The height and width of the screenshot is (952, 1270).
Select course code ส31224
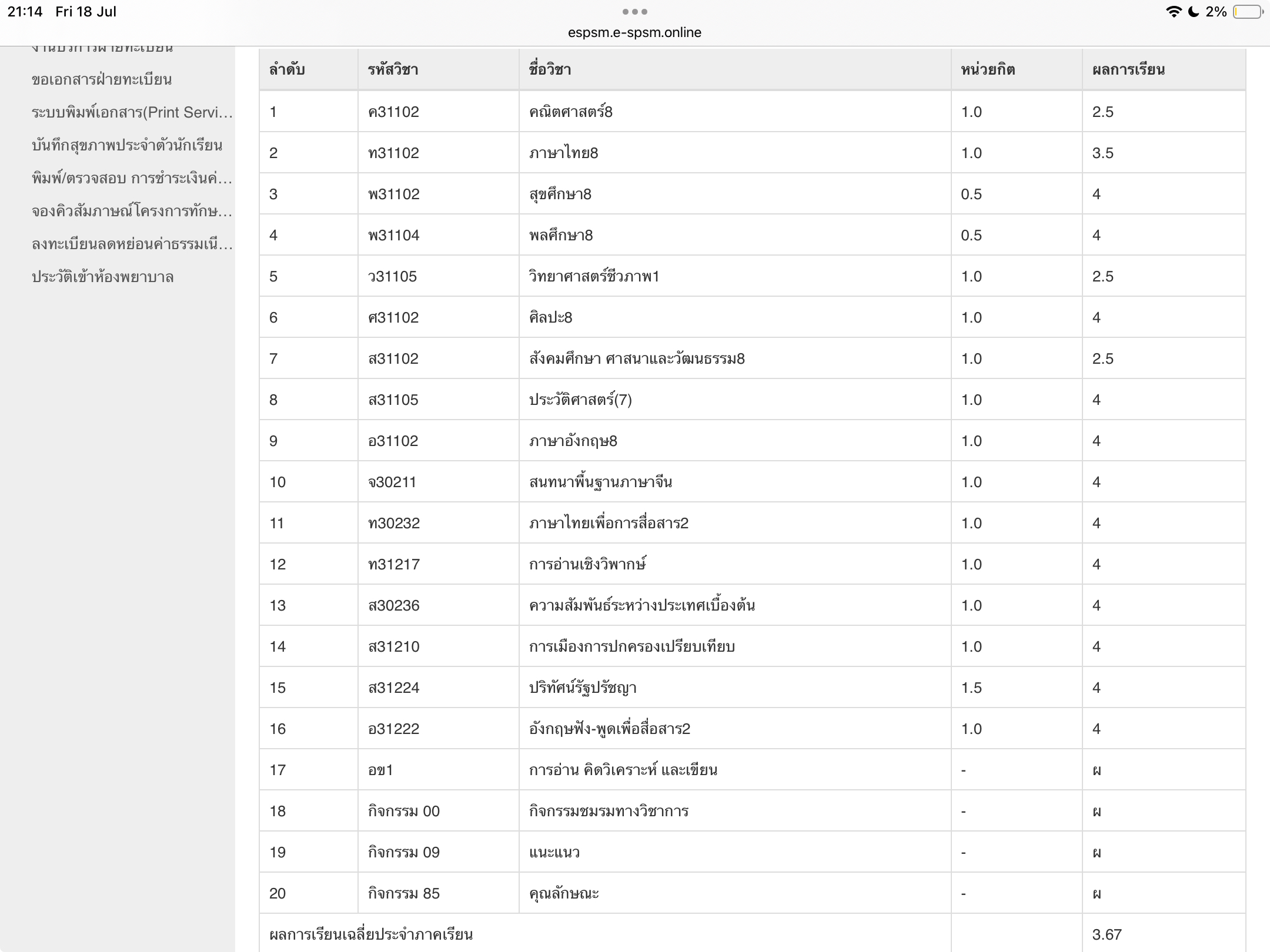[394, 688]
